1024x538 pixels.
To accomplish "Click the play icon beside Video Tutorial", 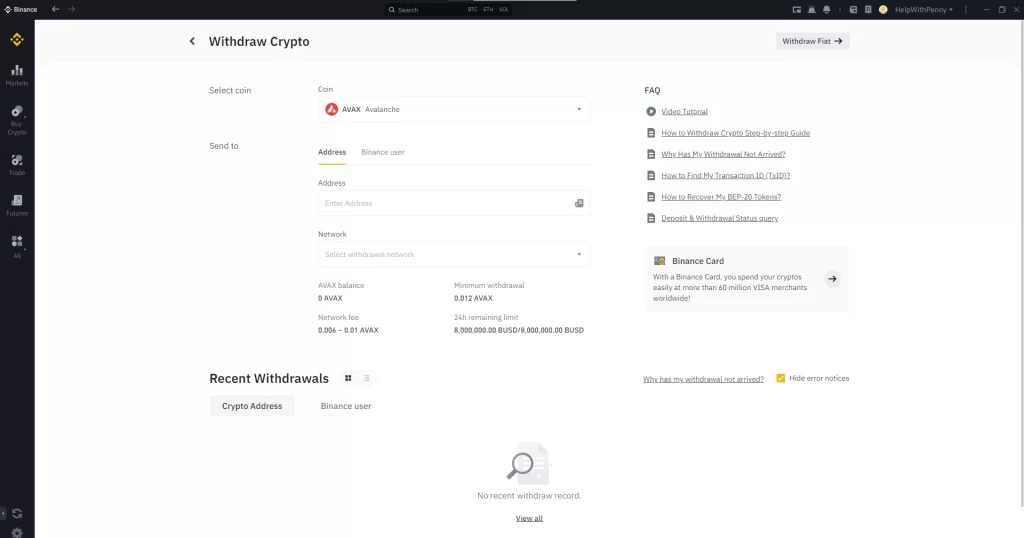I will pos(651,112).
